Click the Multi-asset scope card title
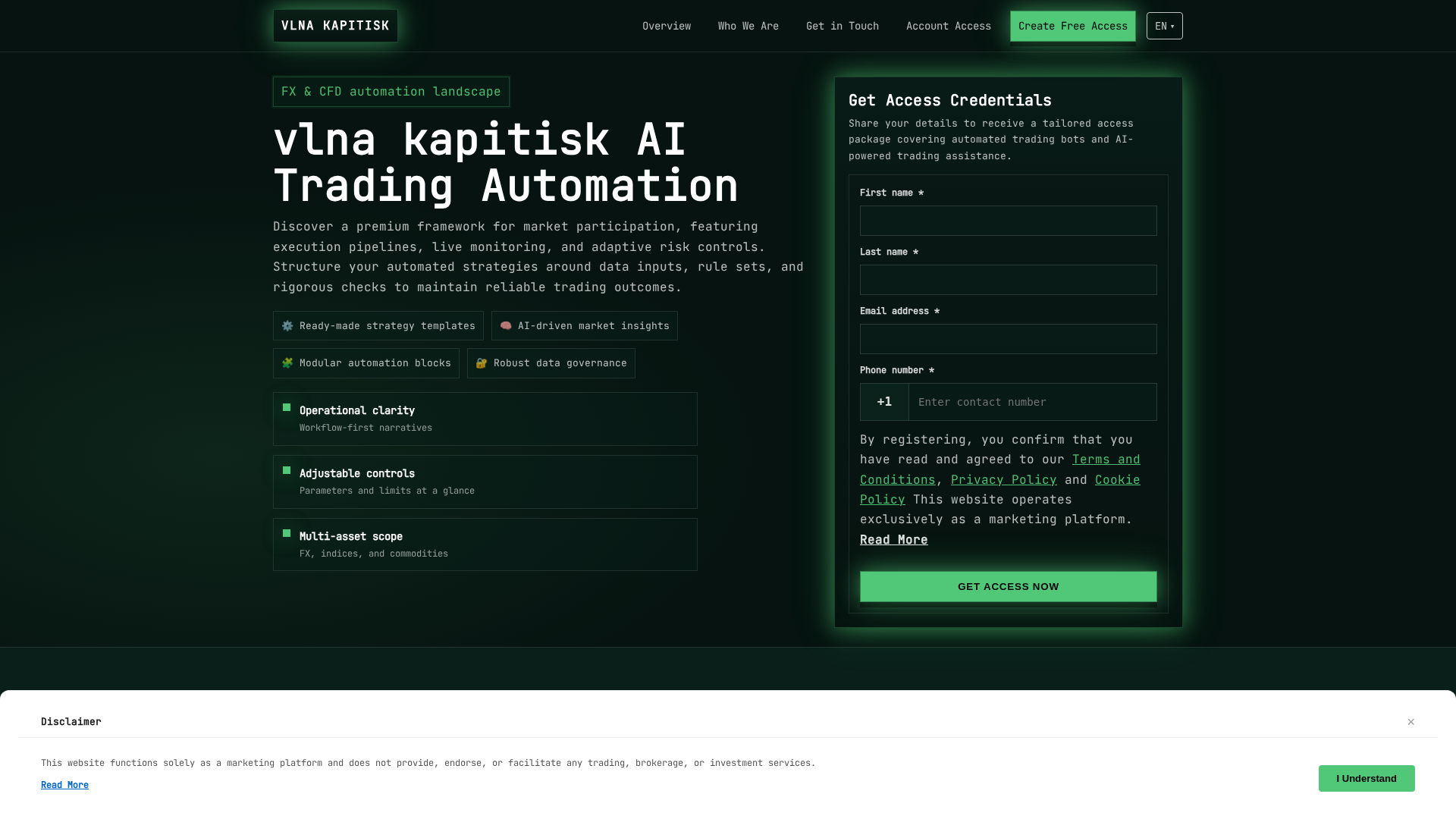Screen dimensions: 1456x819 pos(351,536)
